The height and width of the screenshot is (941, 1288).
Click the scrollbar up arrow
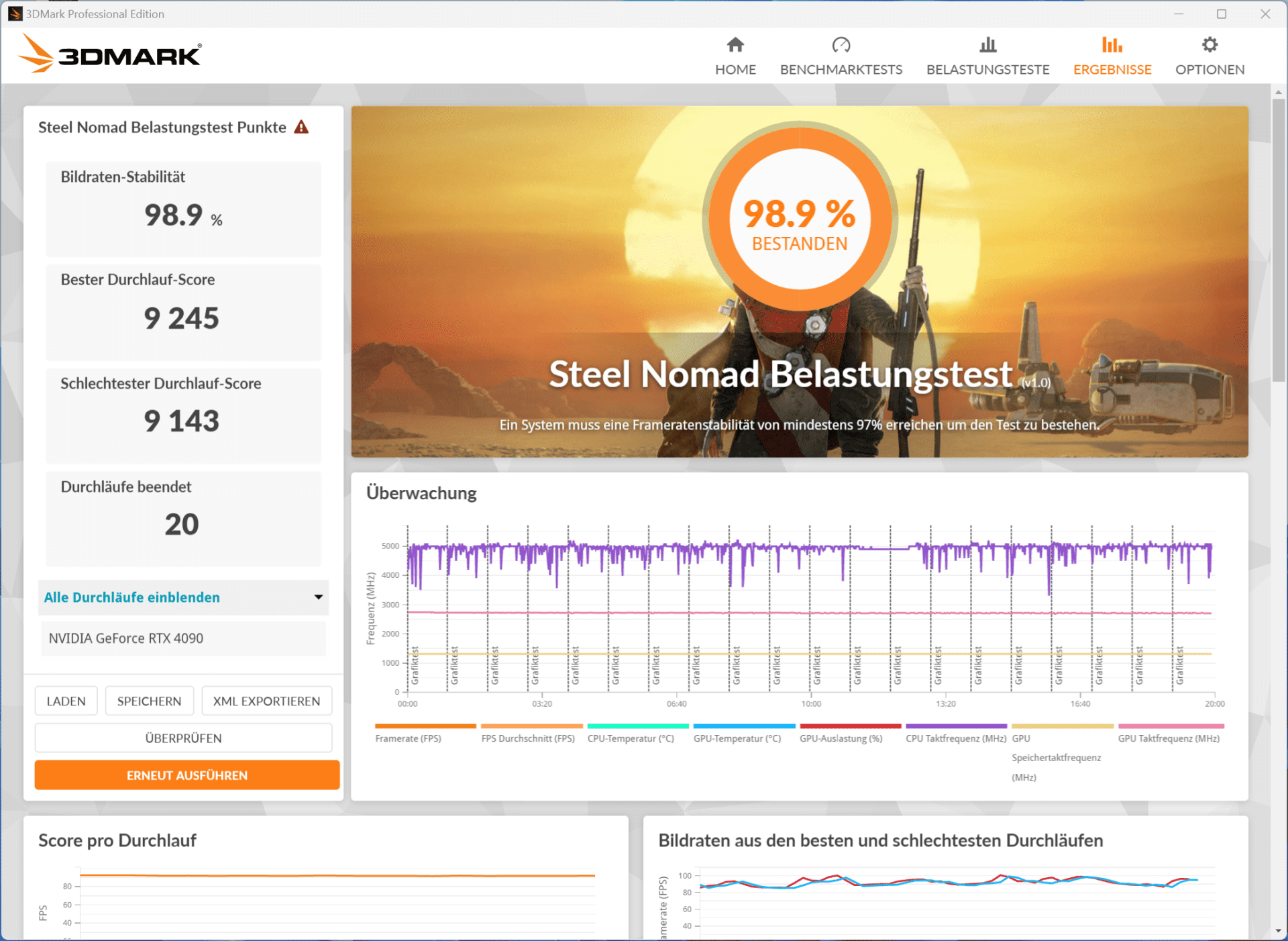[1279, 92]
